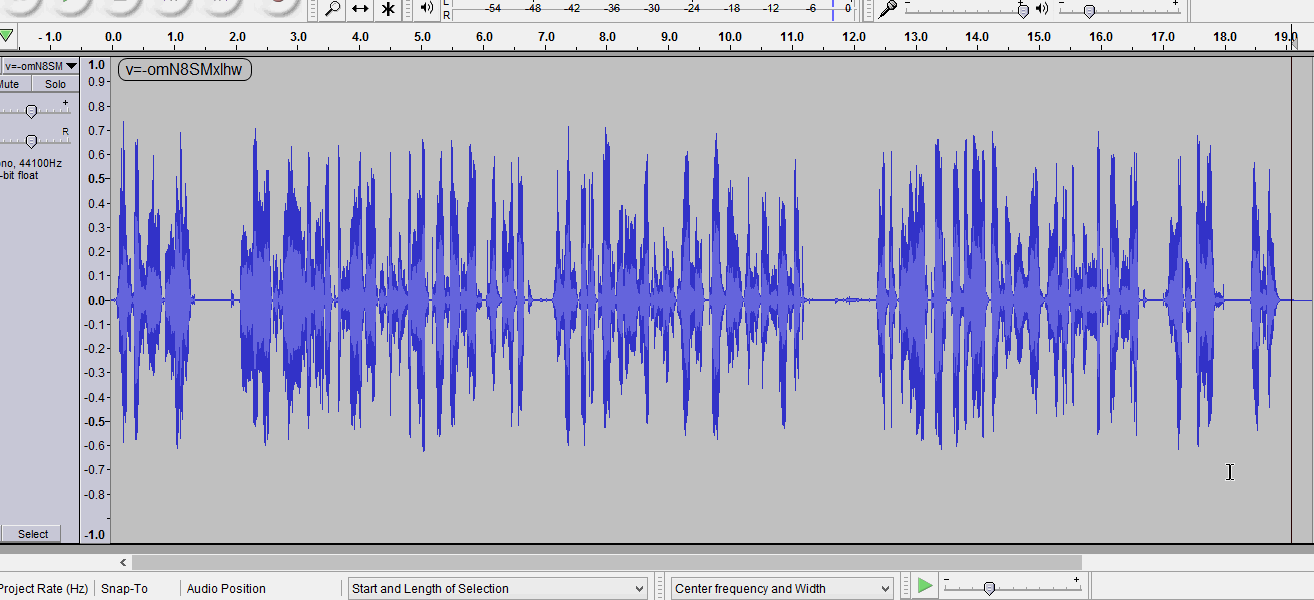Start playback with the green Play-at-Speed button
The width and height of the screenshot is (1314, 600).
(x=925, y=586)
